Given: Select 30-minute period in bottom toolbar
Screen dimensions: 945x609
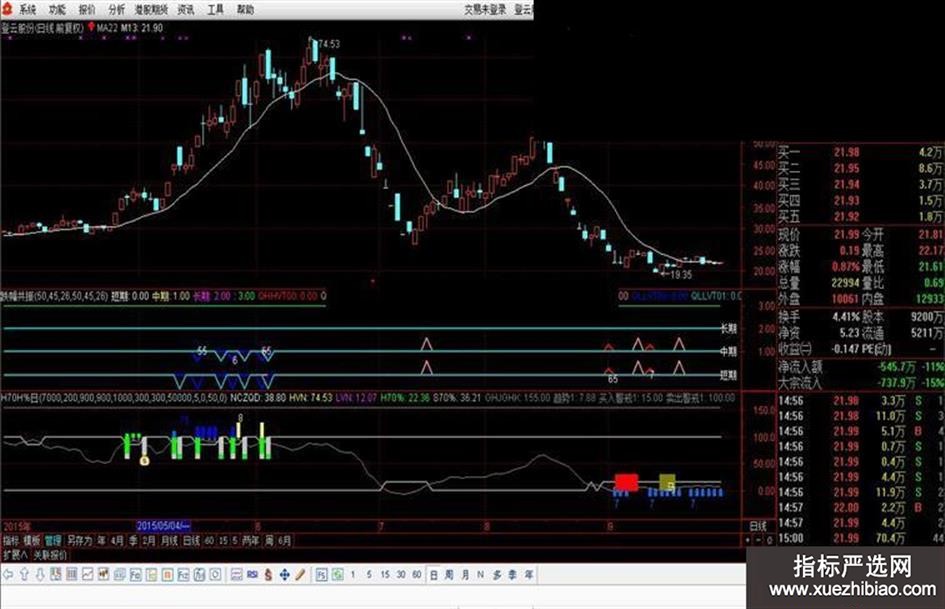Looking at the screenshot, I should pos(401,575).
